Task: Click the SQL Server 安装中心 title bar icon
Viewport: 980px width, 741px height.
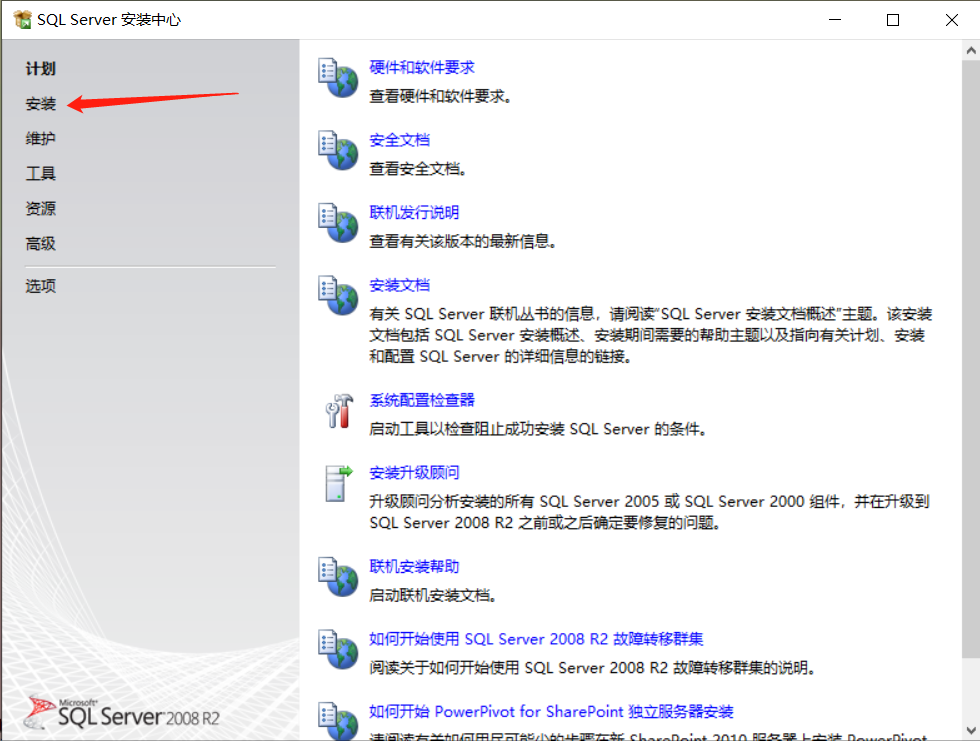Action: [x=22, y=20]
